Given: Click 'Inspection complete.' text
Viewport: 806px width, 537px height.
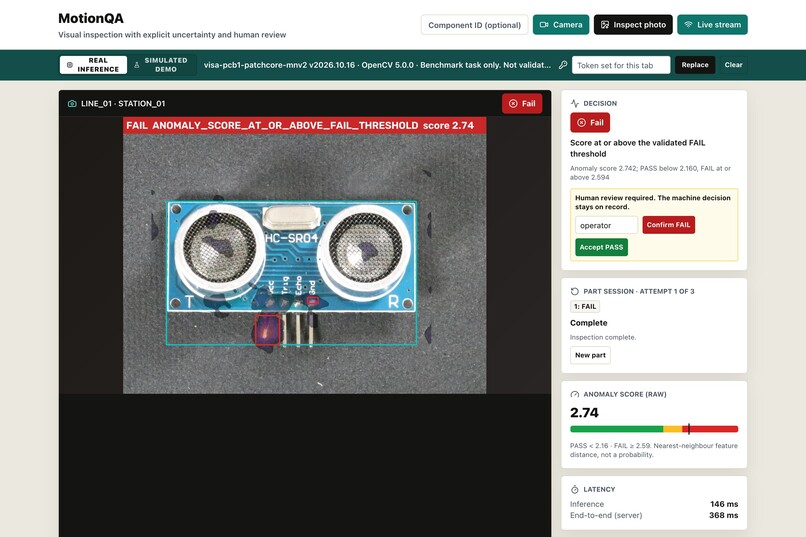Looking at the screenshot, I should (602, 337).
